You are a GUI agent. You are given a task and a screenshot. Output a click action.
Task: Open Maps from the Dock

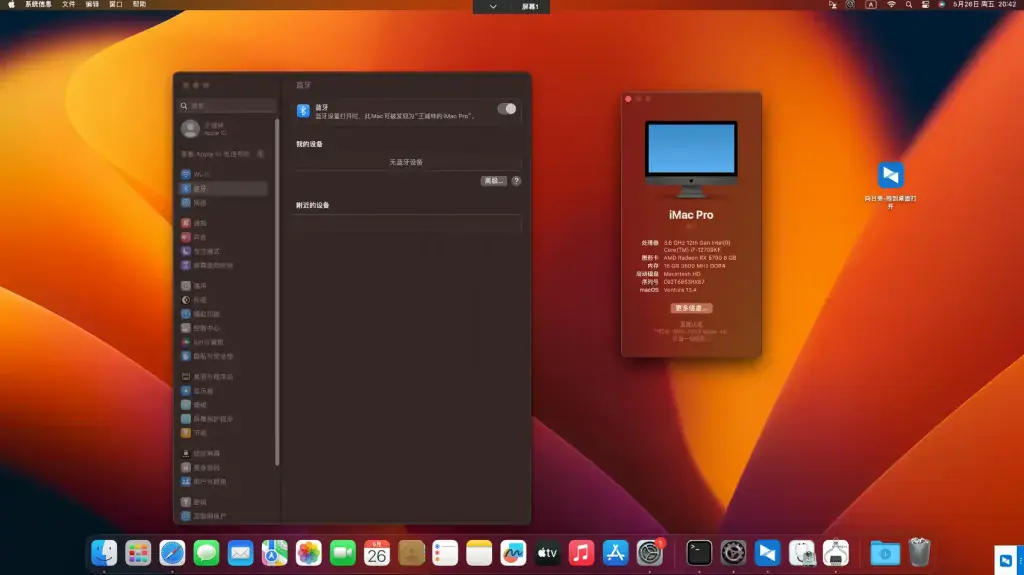coord(274,553)
